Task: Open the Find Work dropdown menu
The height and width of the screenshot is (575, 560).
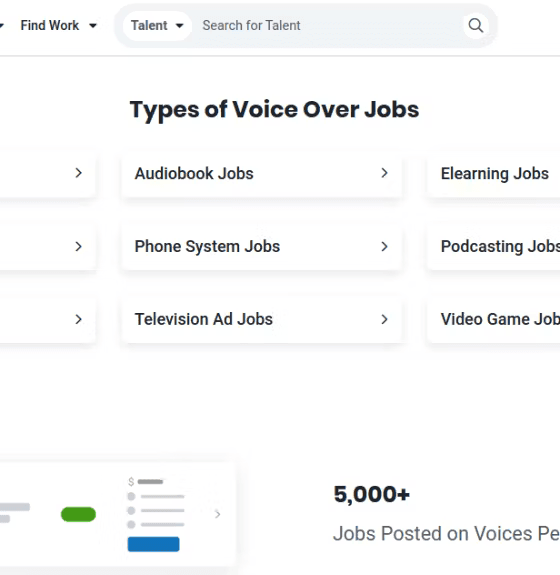Action: [59, 26]
